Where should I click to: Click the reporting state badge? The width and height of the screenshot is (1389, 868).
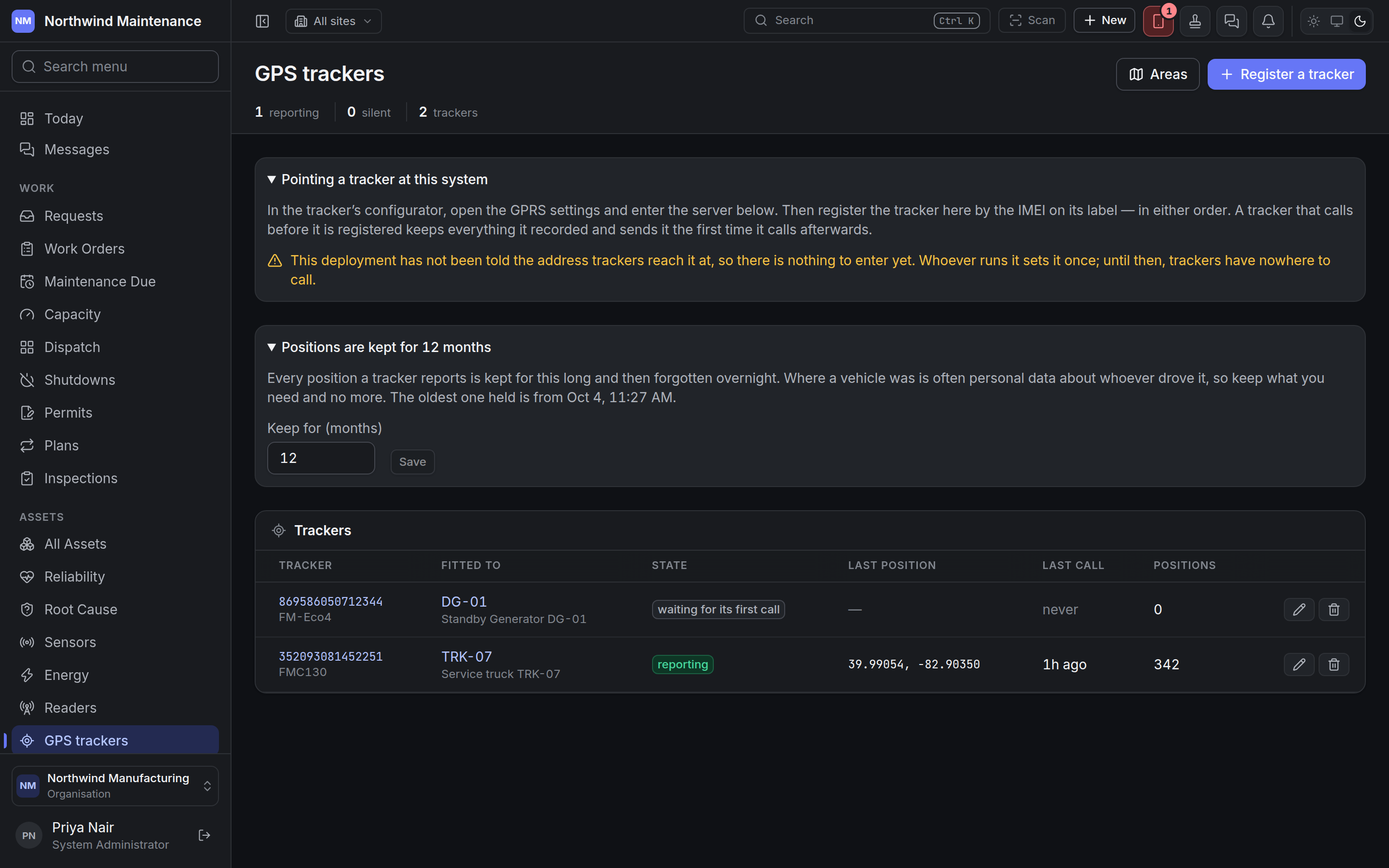point(682,664)
